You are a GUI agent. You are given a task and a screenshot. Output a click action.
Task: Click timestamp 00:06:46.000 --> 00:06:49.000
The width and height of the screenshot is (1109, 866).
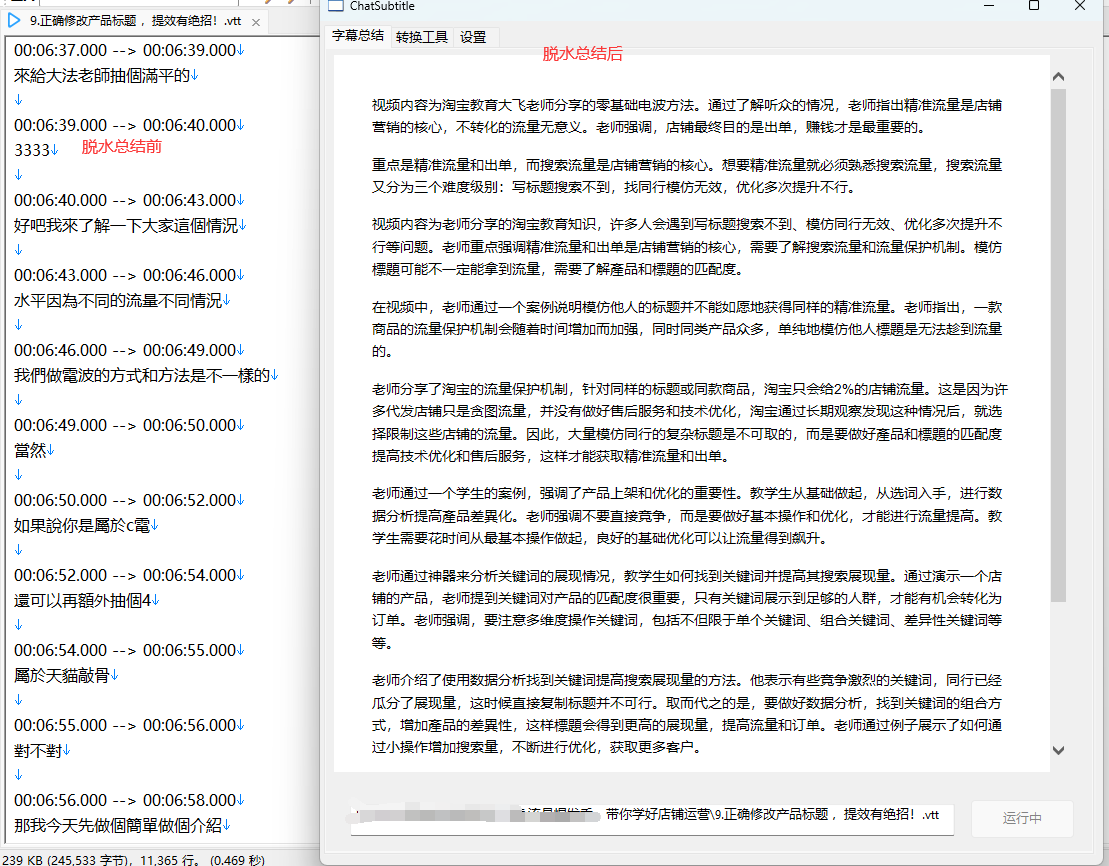pyautogui.click(x=124, y=350)
